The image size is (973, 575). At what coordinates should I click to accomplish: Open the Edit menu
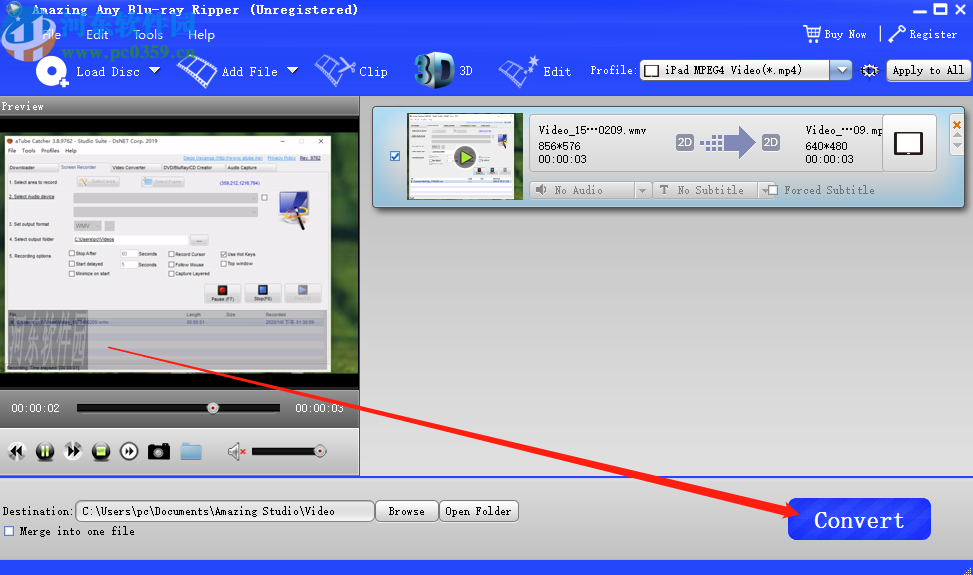[x=97, y=35]
